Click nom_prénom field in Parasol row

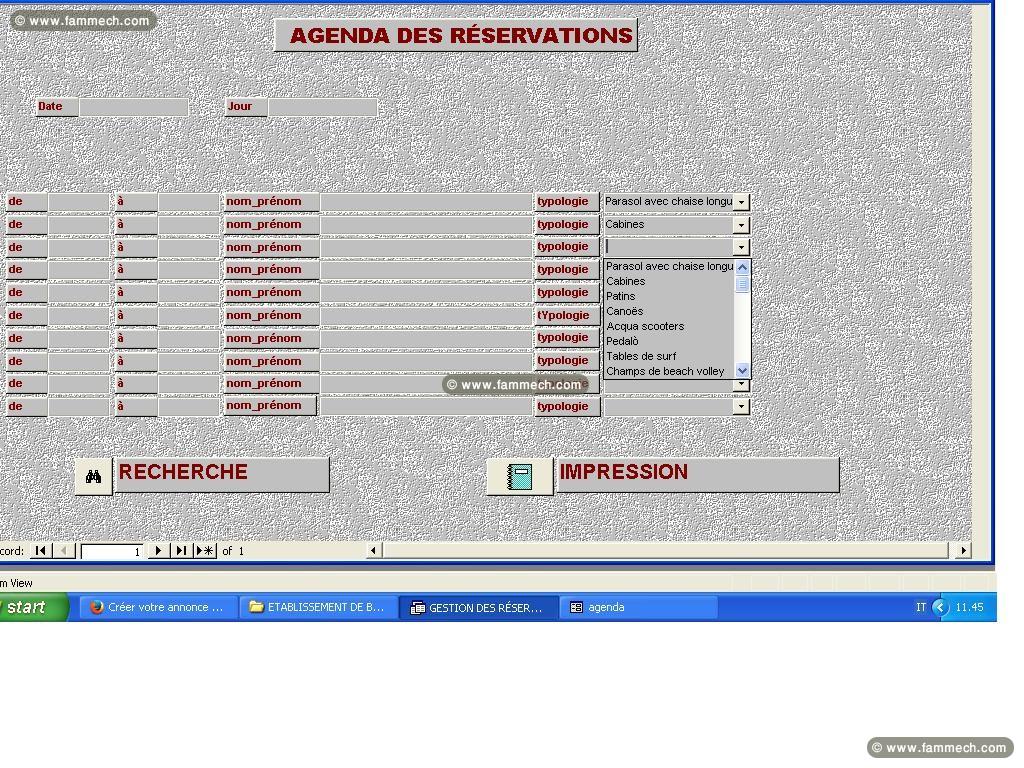pyautogui.click(x=426, y=202)
